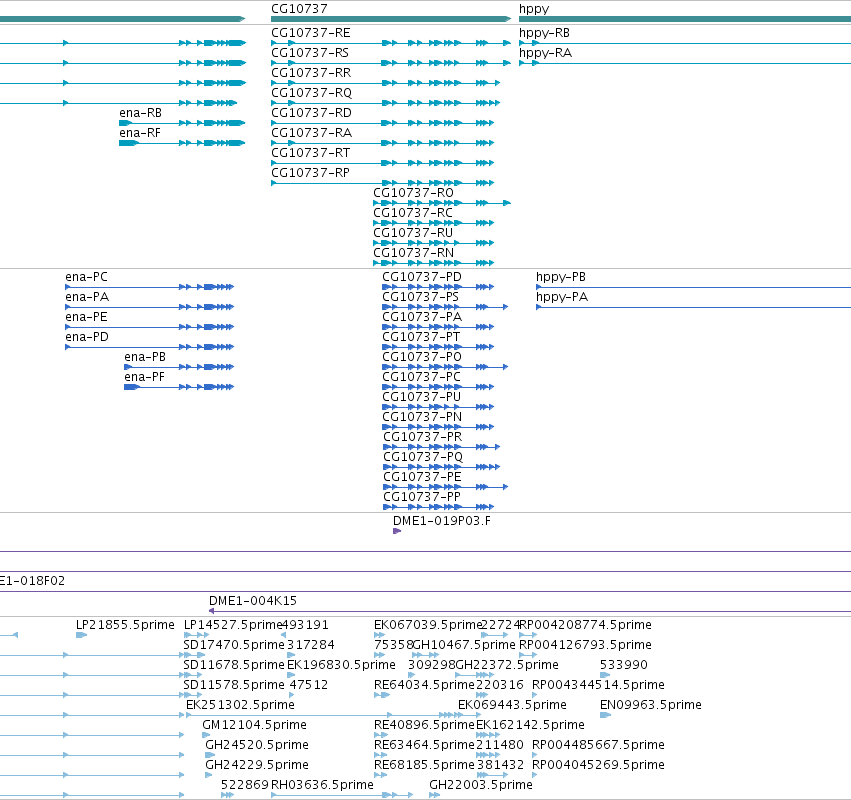Pick transcript label CG10737-RU
Viewport: 851px width, 800px height.
(x=412, y=233)
